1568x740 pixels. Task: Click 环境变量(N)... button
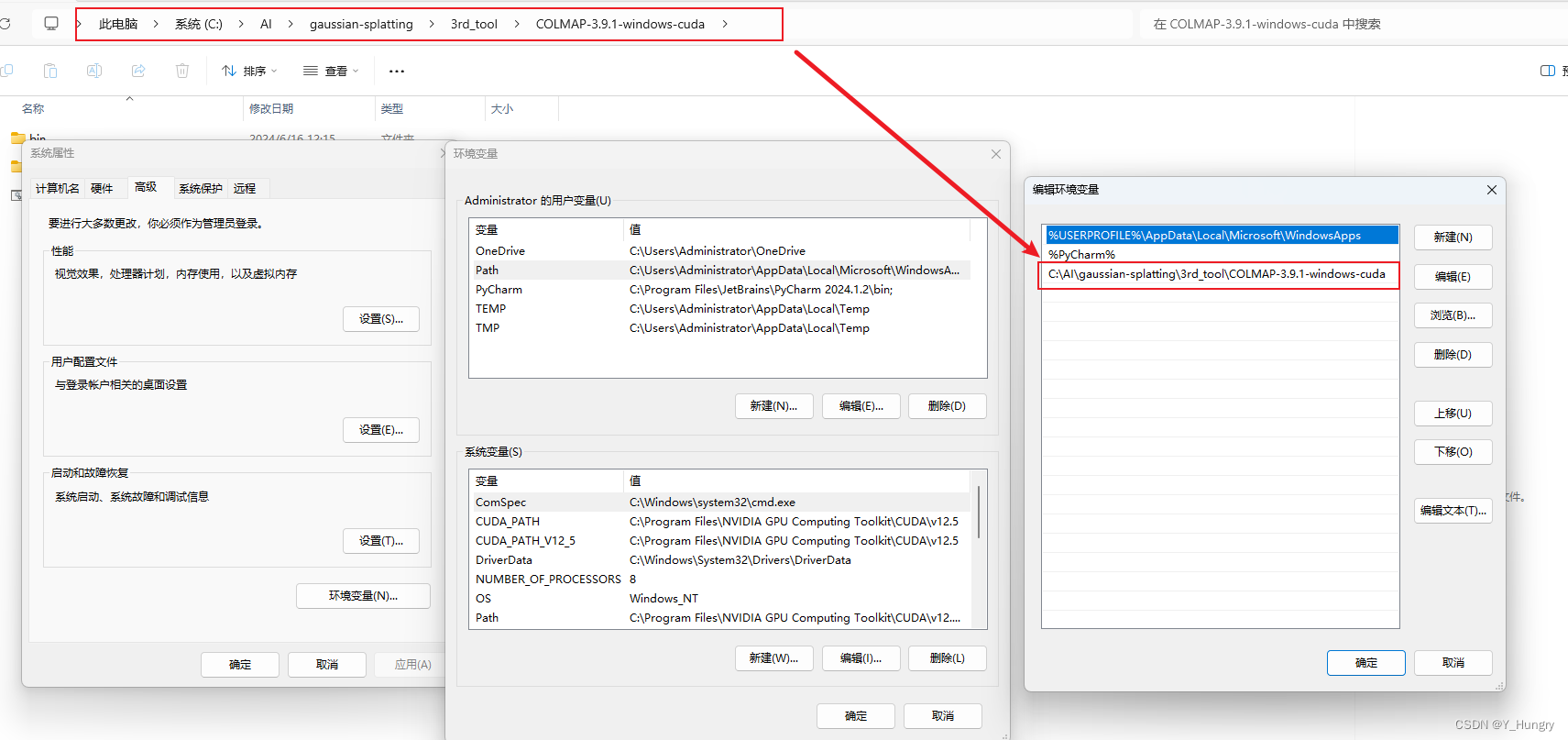click(363, 595)
